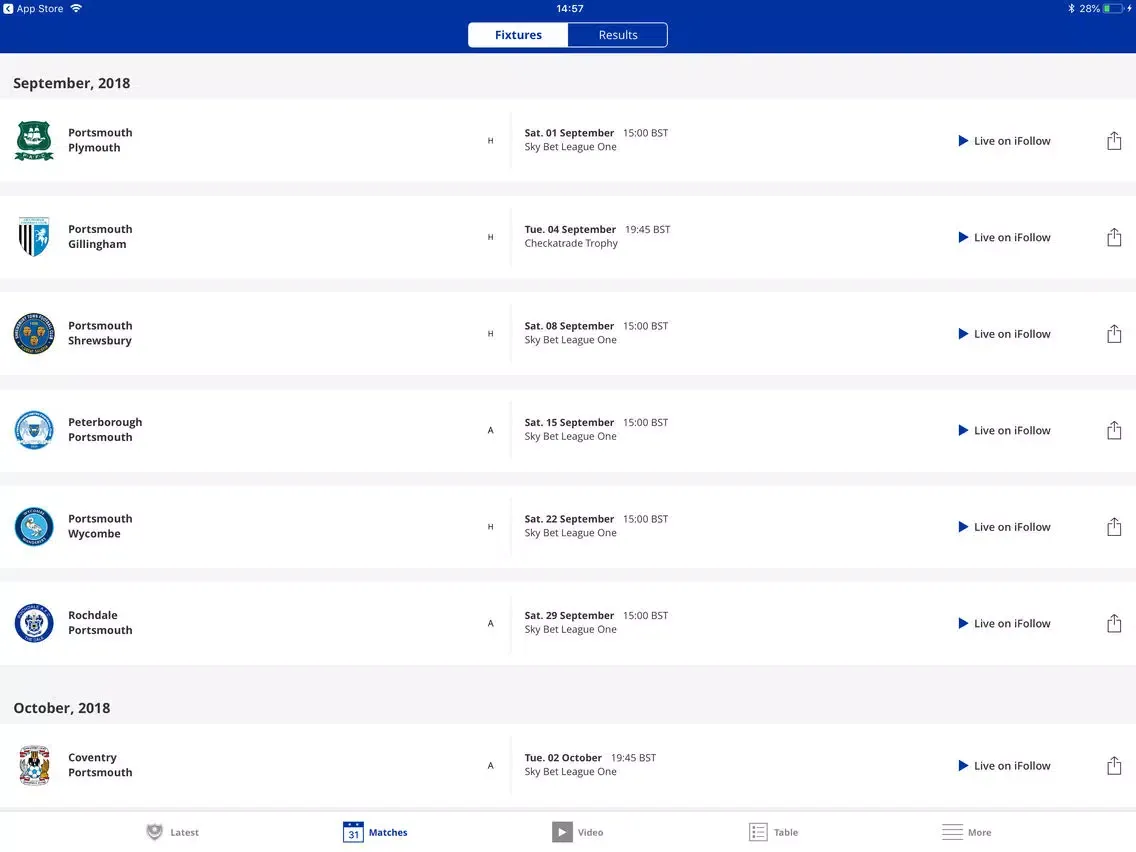Switch to the Results tab

(x=617, y=35)
